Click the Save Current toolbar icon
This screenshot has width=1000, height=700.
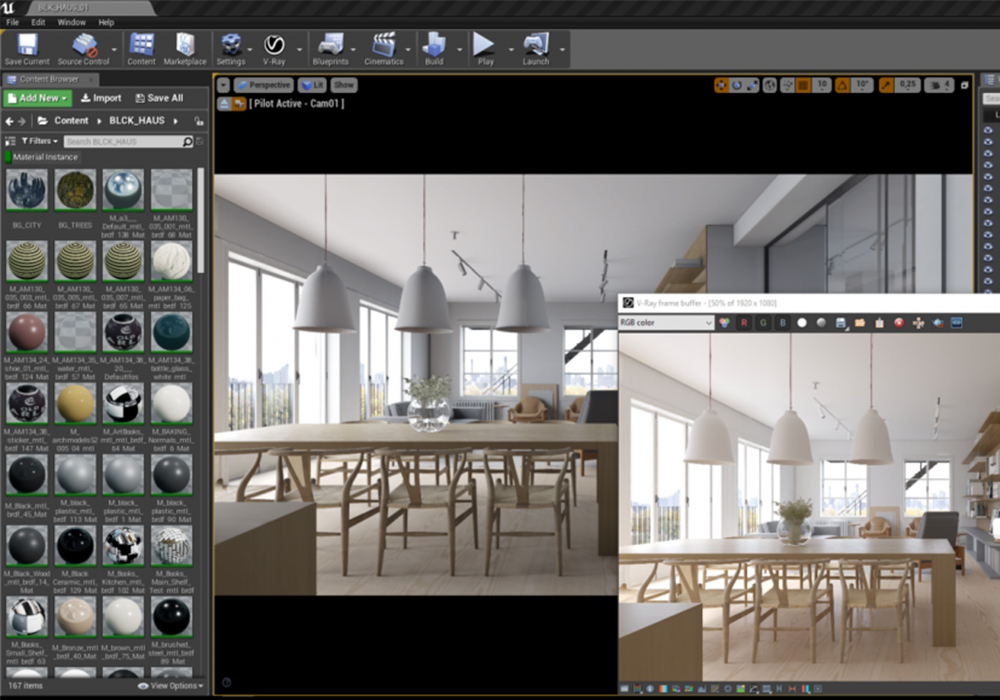27,45
